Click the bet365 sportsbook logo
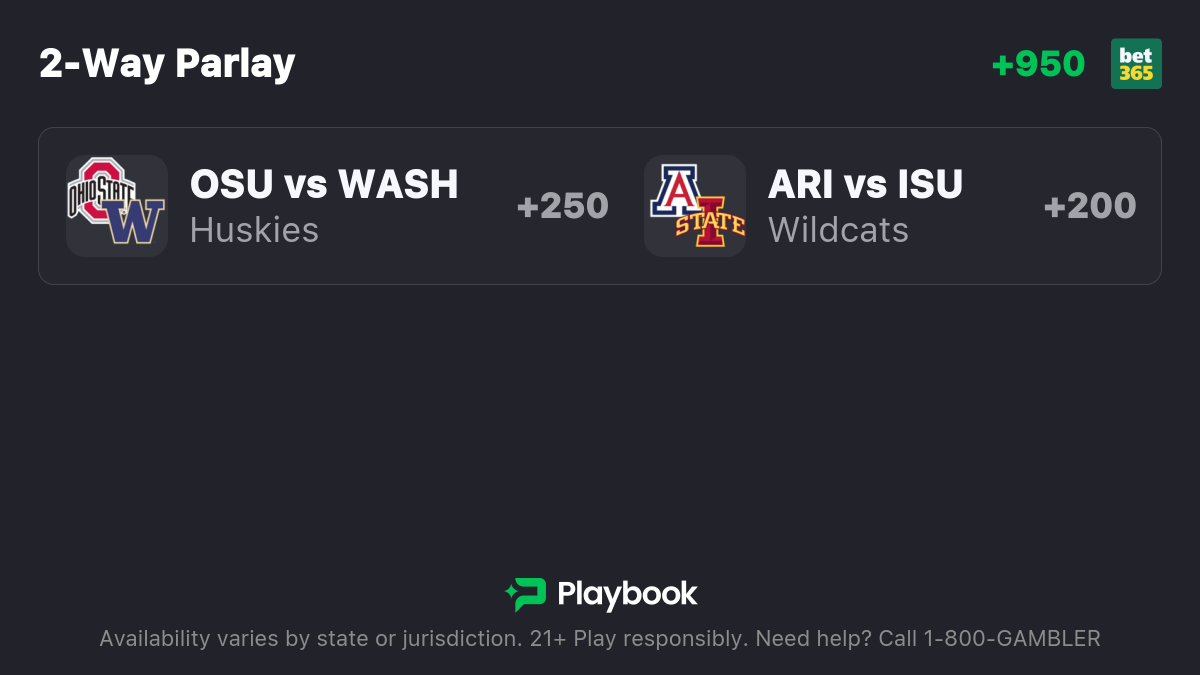 1136,64
